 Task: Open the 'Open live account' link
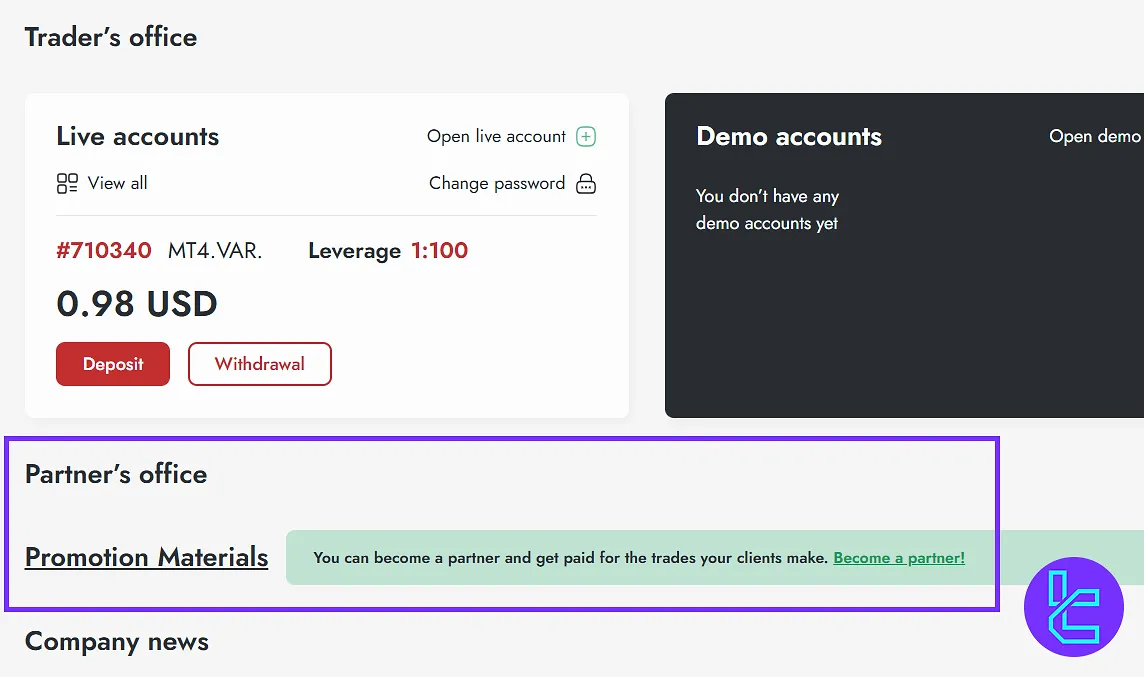pyautogui.click(x=496, y=136)
